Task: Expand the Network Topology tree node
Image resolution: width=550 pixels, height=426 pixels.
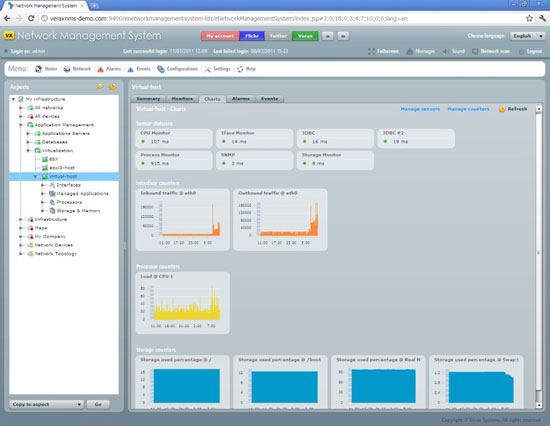Action: [x=21, y=254]
